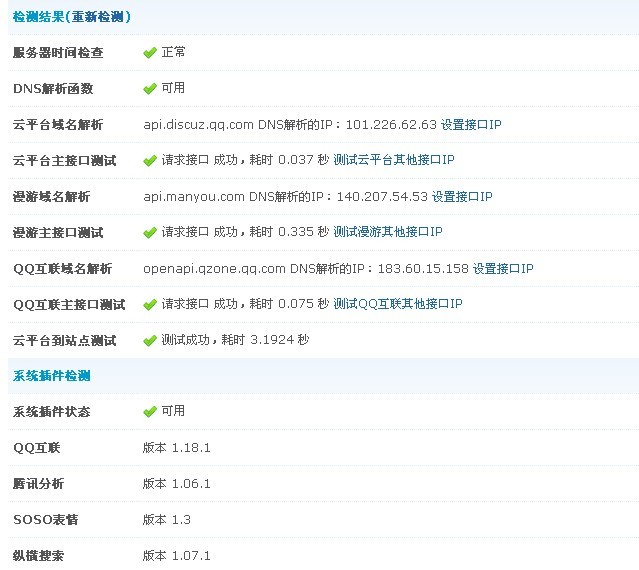Screen dimensions: 639x570
Task: Select the 云平台到站点测试 label
Action: pyautogui.click(x=64, y=341)
